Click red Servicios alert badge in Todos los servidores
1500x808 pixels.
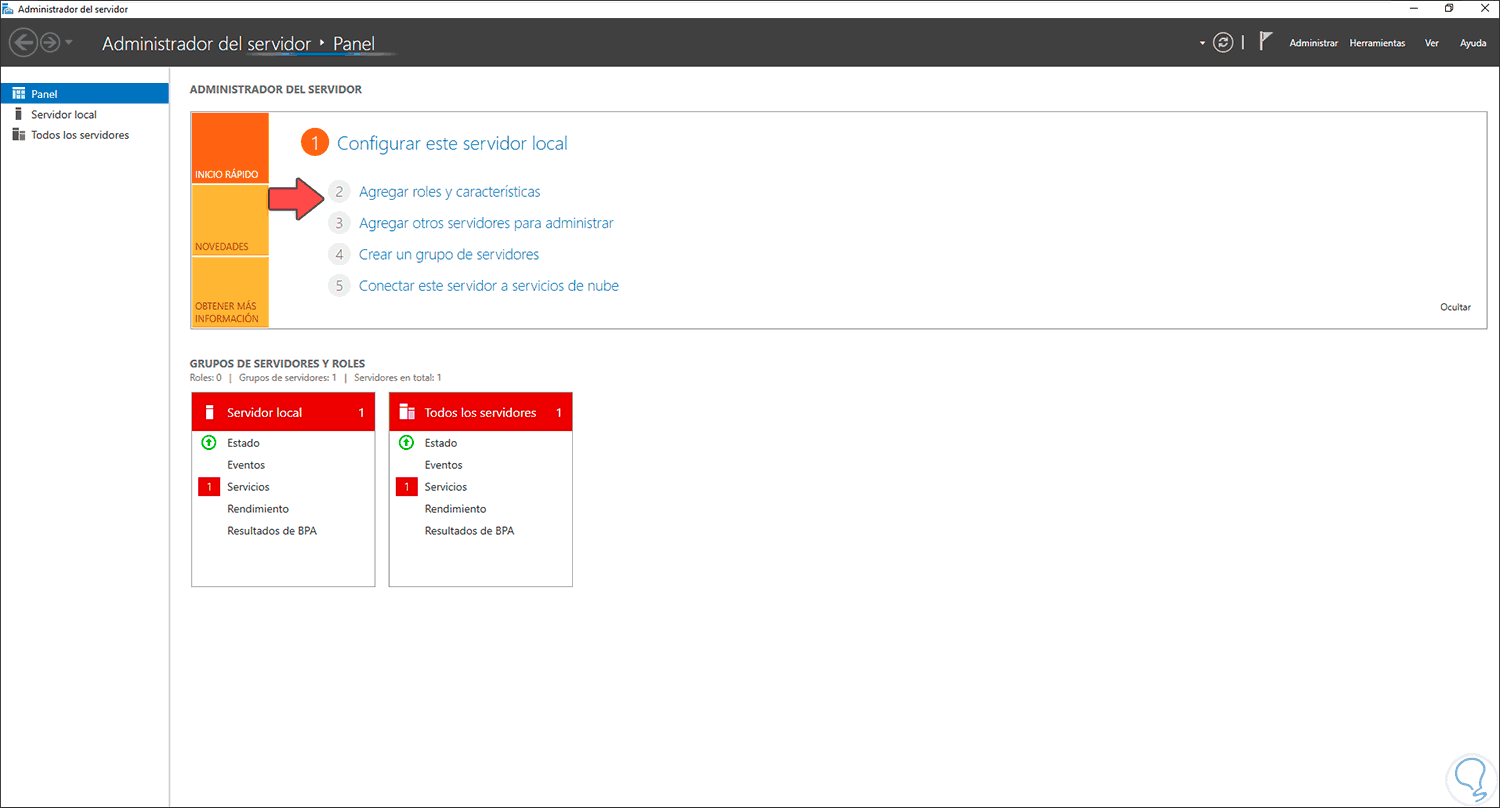[x=407, y=487]
